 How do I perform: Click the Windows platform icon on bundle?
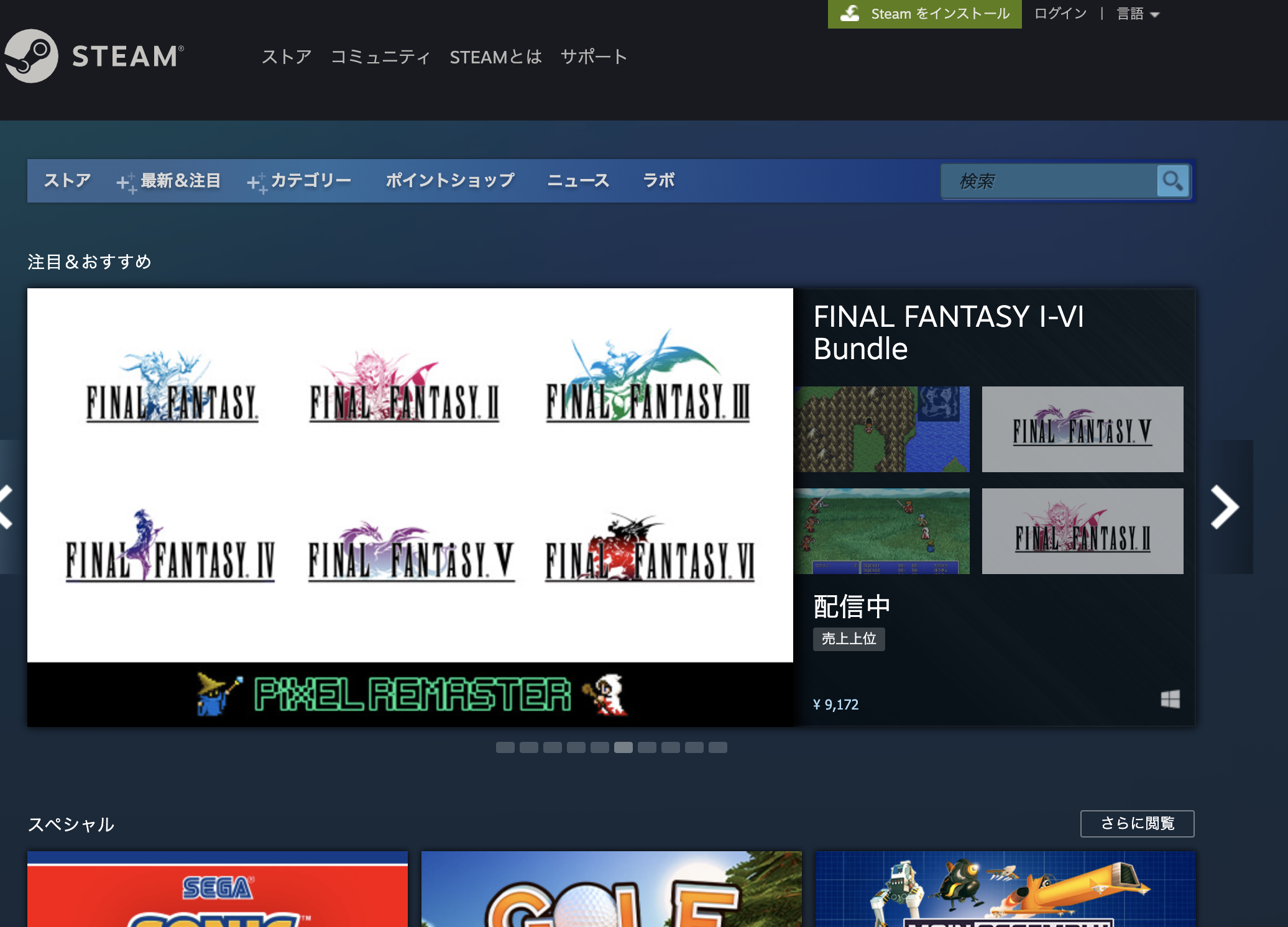point(1170,699)
